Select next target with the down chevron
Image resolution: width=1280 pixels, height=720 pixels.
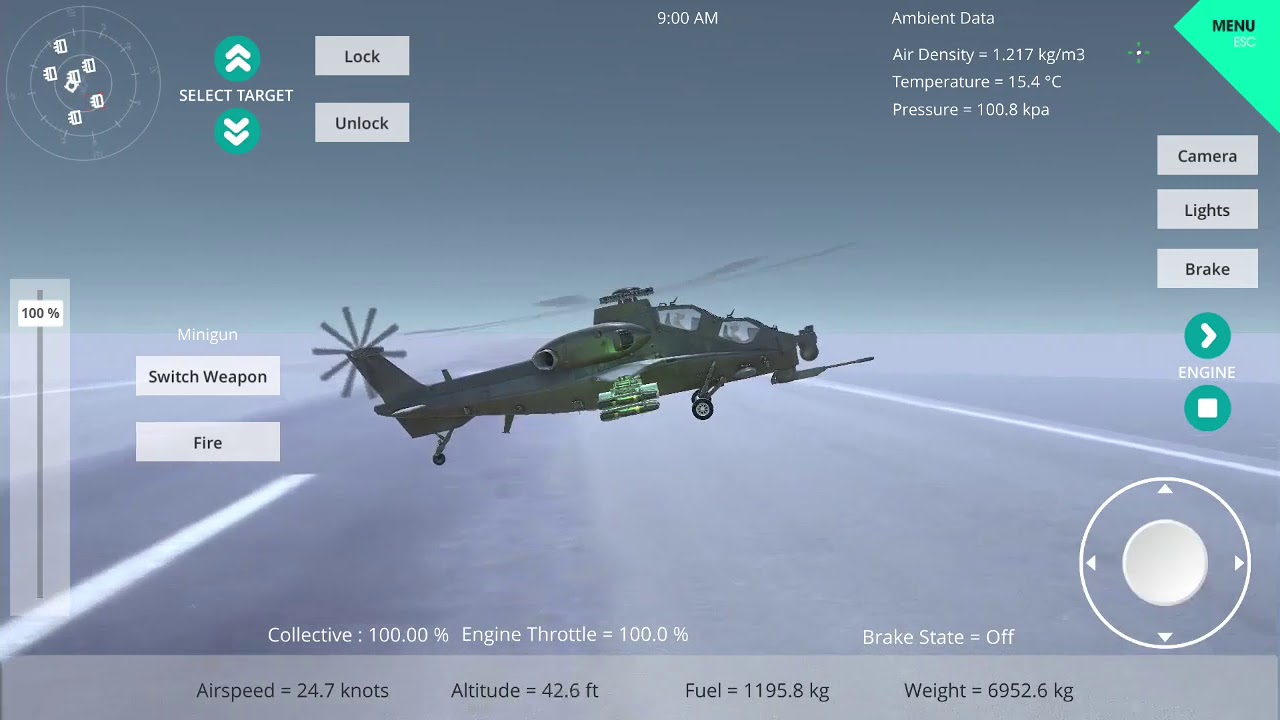[x=237, y=131]
